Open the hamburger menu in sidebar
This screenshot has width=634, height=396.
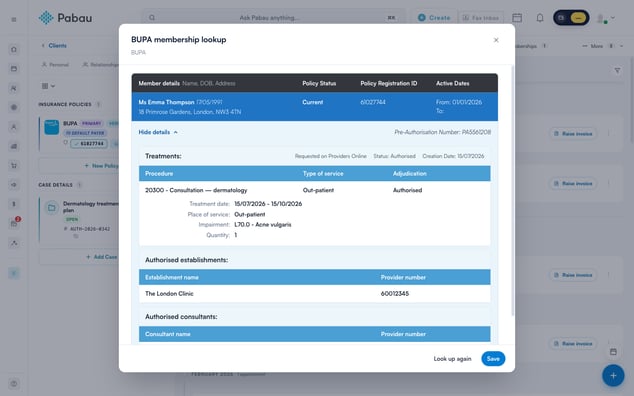(14, 19)
